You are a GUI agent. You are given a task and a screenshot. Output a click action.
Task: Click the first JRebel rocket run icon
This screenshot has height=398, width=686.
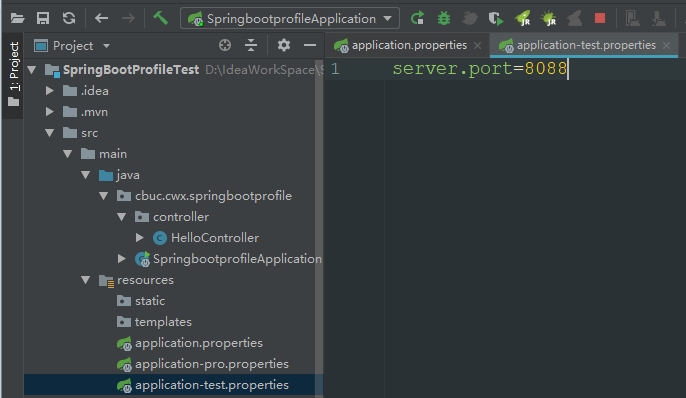pyautogui.click(x=522, y=18)
